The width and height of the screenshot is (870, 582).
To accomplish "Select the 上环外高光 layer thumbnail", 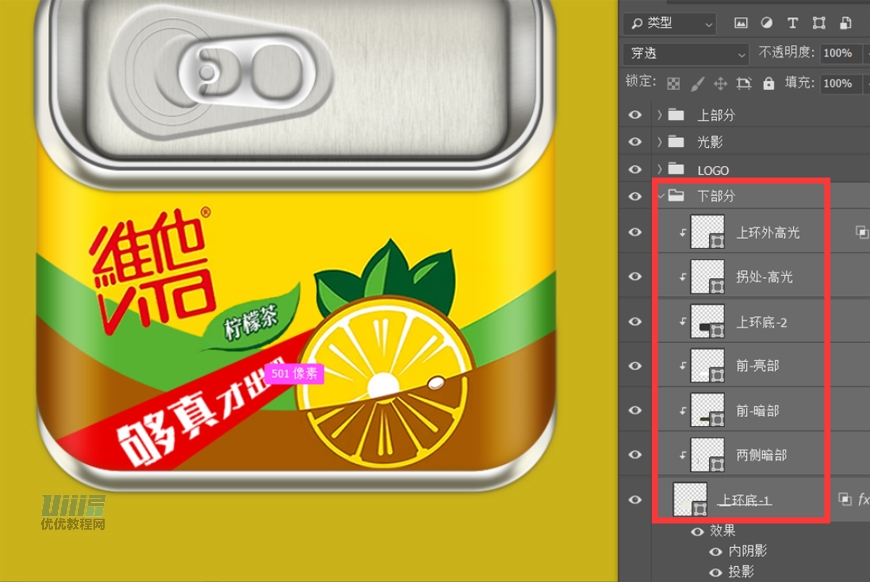I will [x=707, y=232].
